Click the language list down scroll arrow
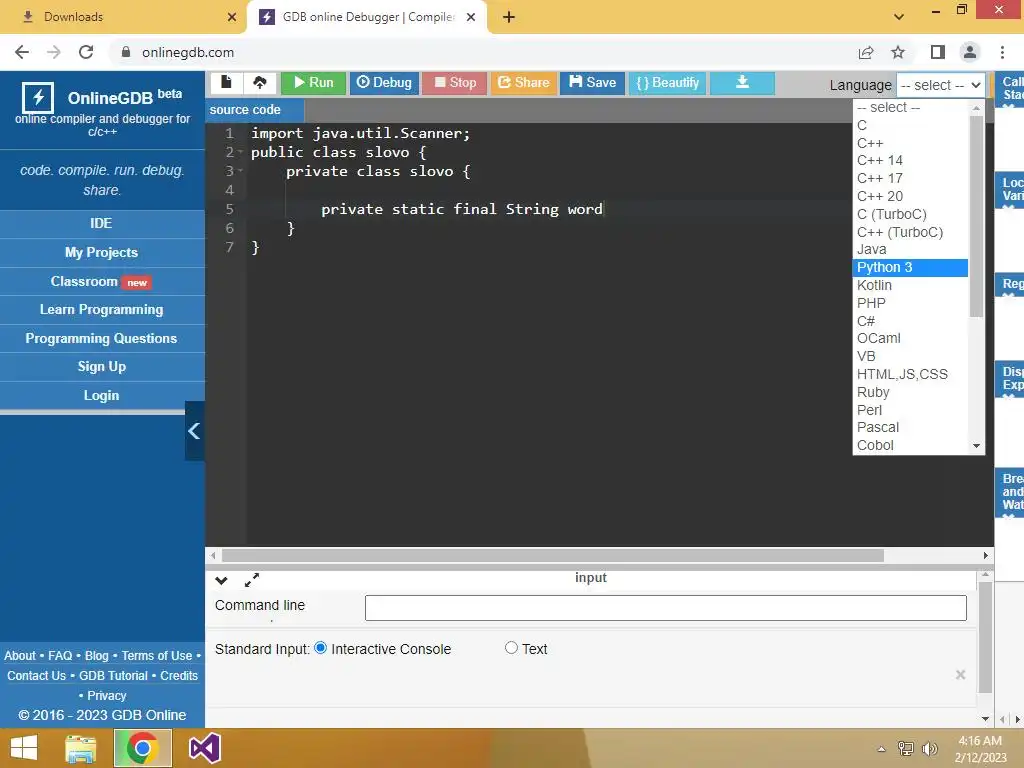1024x768 pixels. [976, 446]
